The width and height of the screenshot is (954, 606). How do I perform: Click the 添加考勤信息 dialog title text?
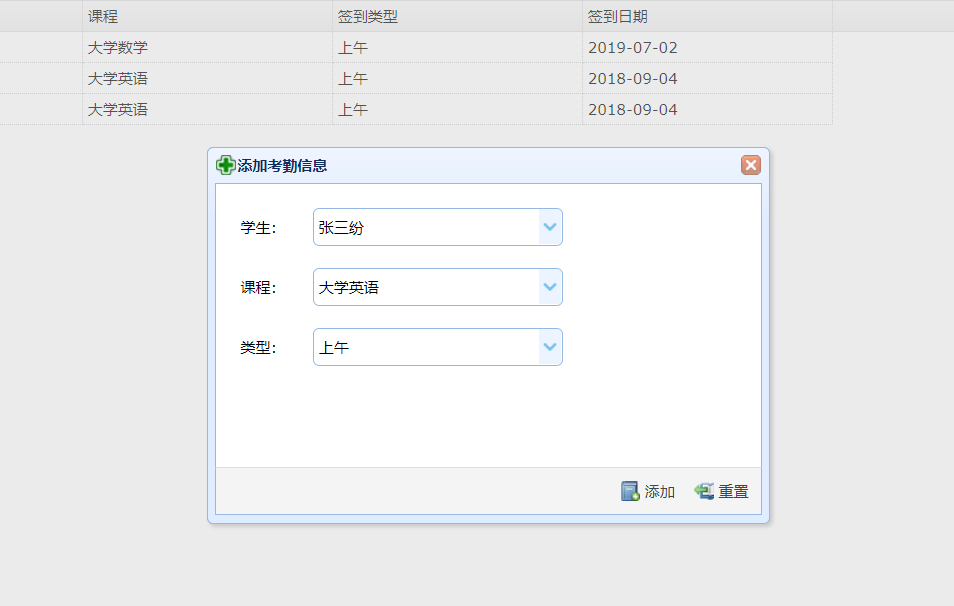pos(282,166)
